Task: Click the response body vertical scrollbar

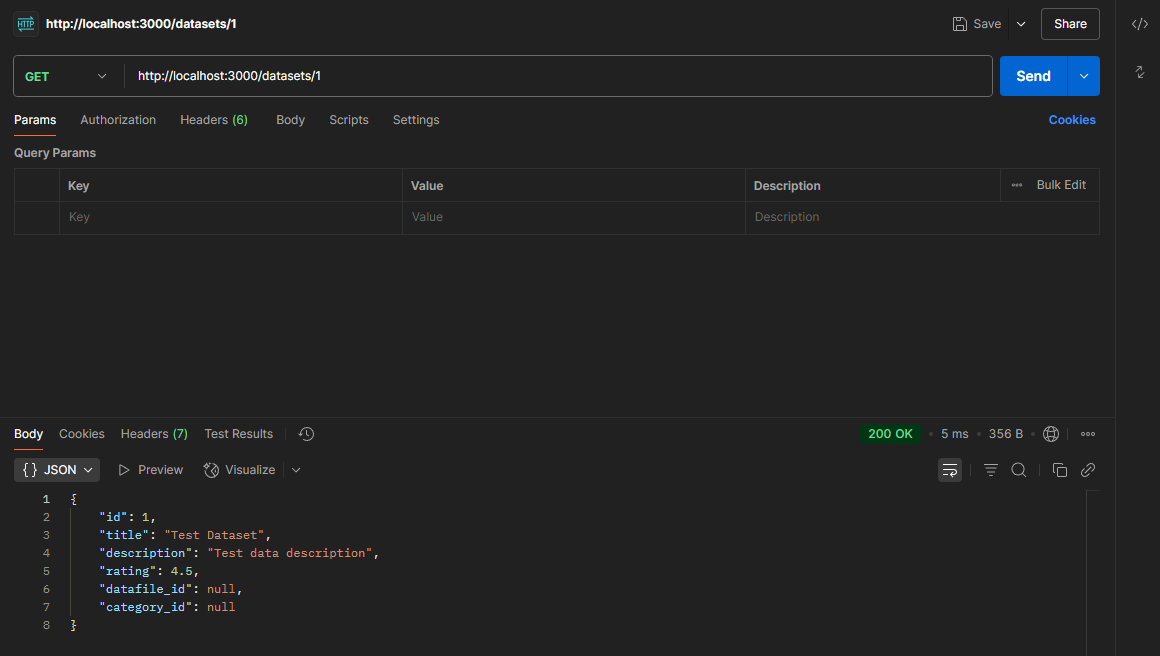Action: pyautogui.click(x=1093, y=573)
